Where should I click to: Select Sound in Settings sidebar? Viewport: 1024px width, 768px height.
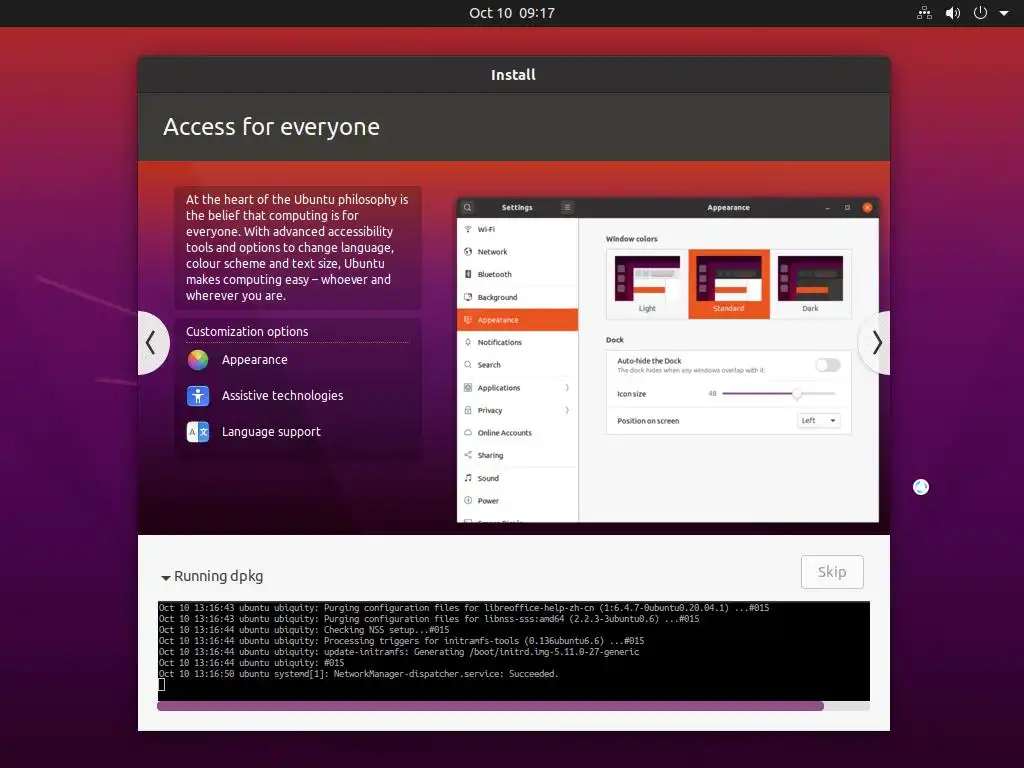point(517,478)
